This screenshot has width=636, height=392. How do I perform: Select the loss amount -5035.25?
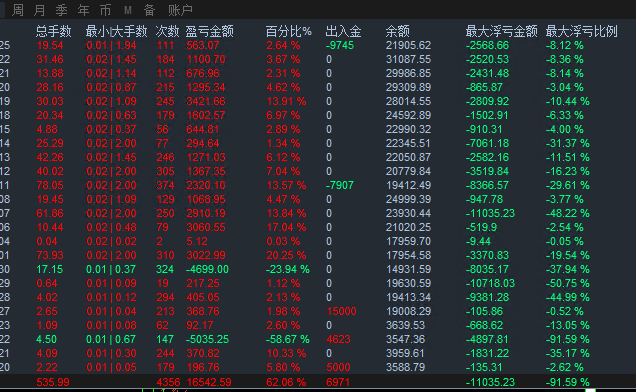point(207,339)
